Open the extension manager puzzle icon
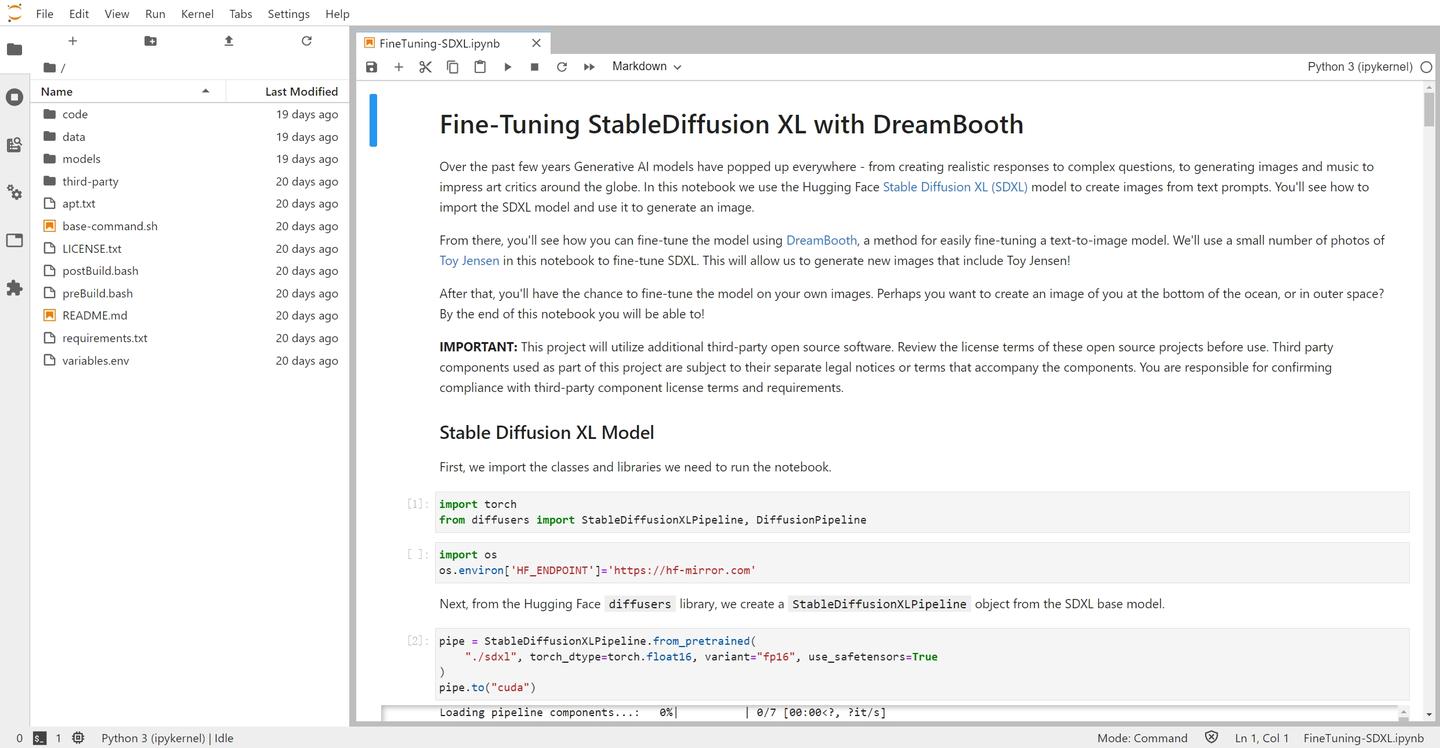The height and width of the screenshot is (748, 1440). pyautogui.click(x=14, y=288)
